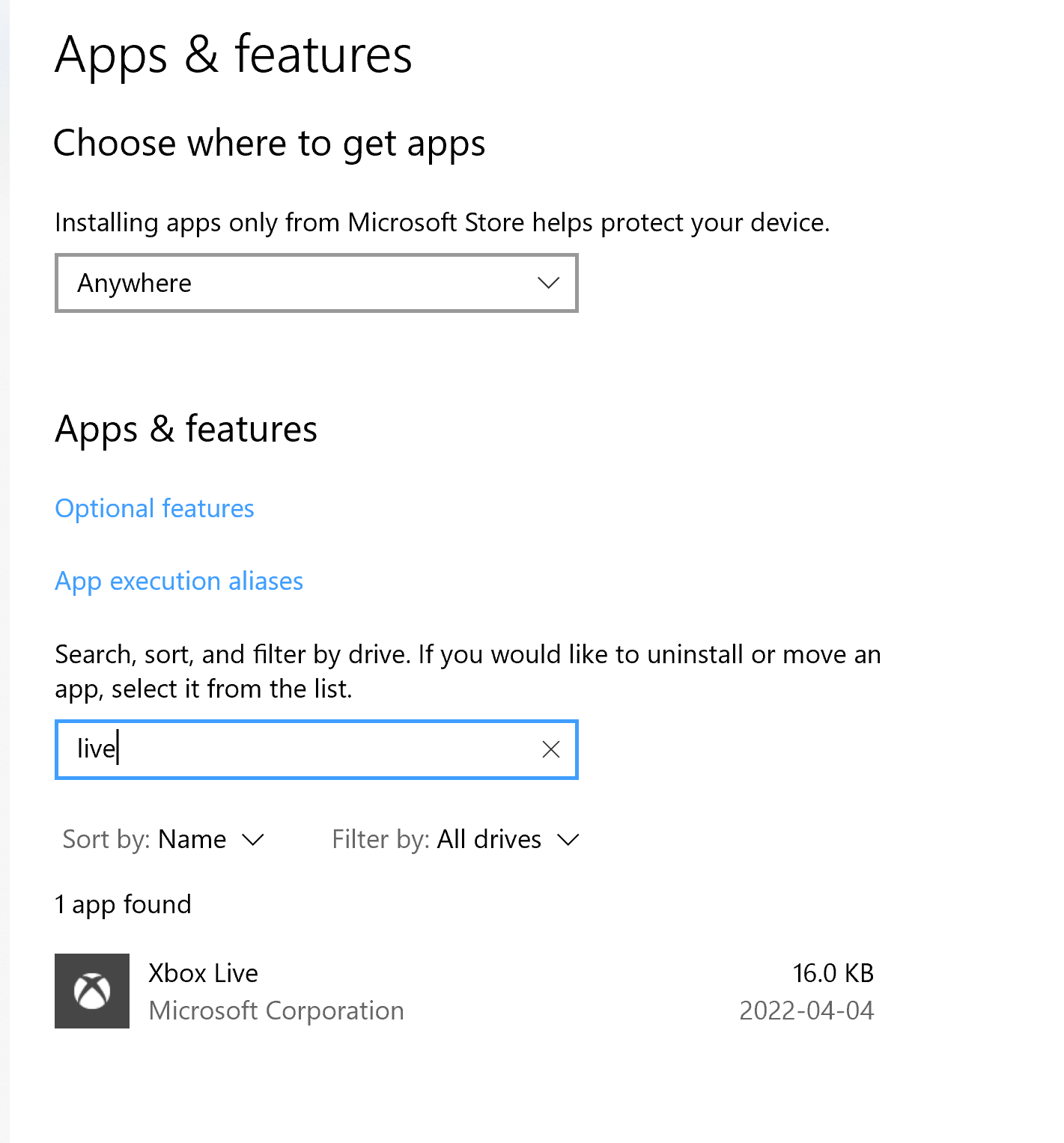This screenshot has width=1064, height=1143.
Task: Click the sort chevron next to Name
Action: (252, 841)
